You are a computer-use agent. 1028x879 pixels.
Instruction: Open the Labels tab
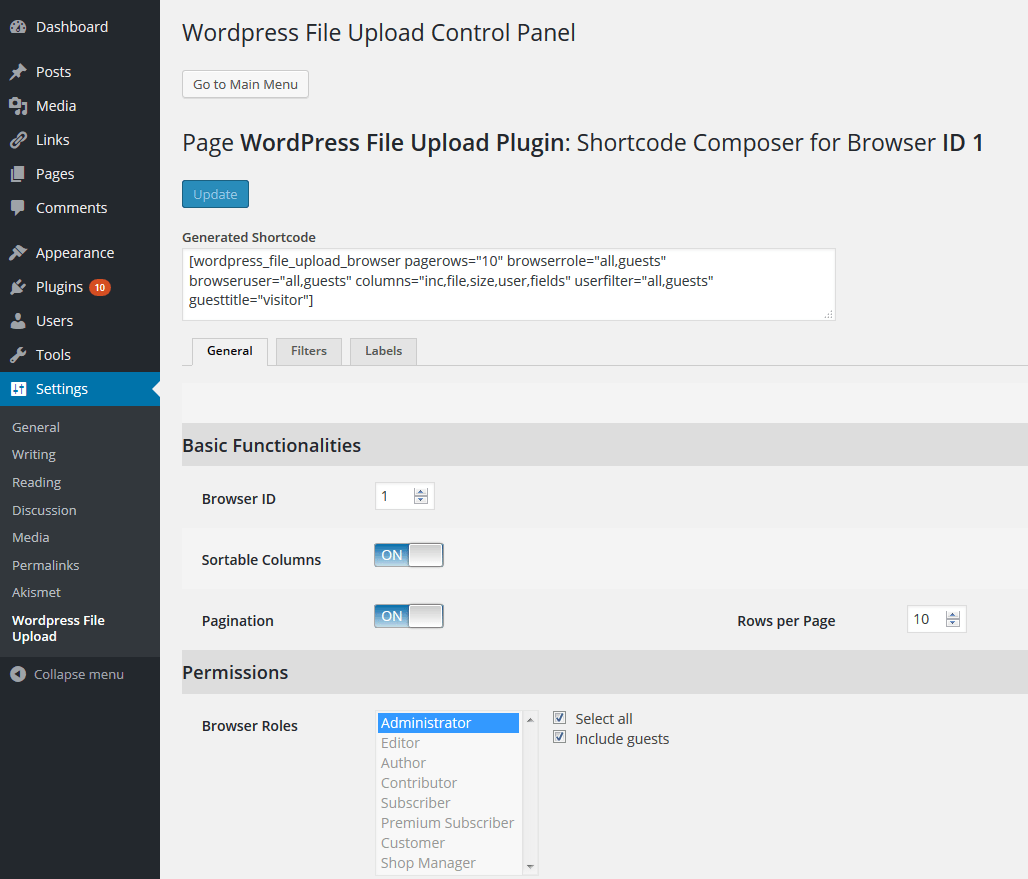[383, 351]
